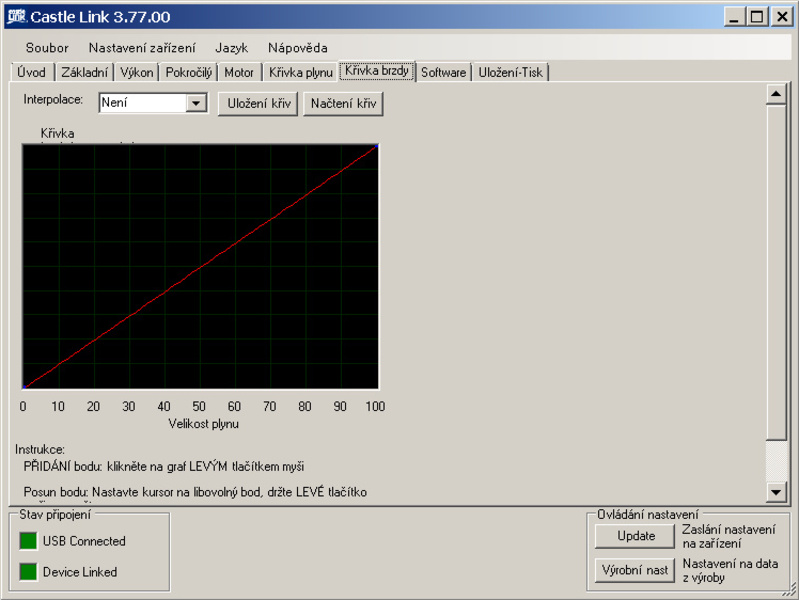This screenshot has height=600, width=799.
Task: Click the brake curve graph to add a point
Action: 200,266
